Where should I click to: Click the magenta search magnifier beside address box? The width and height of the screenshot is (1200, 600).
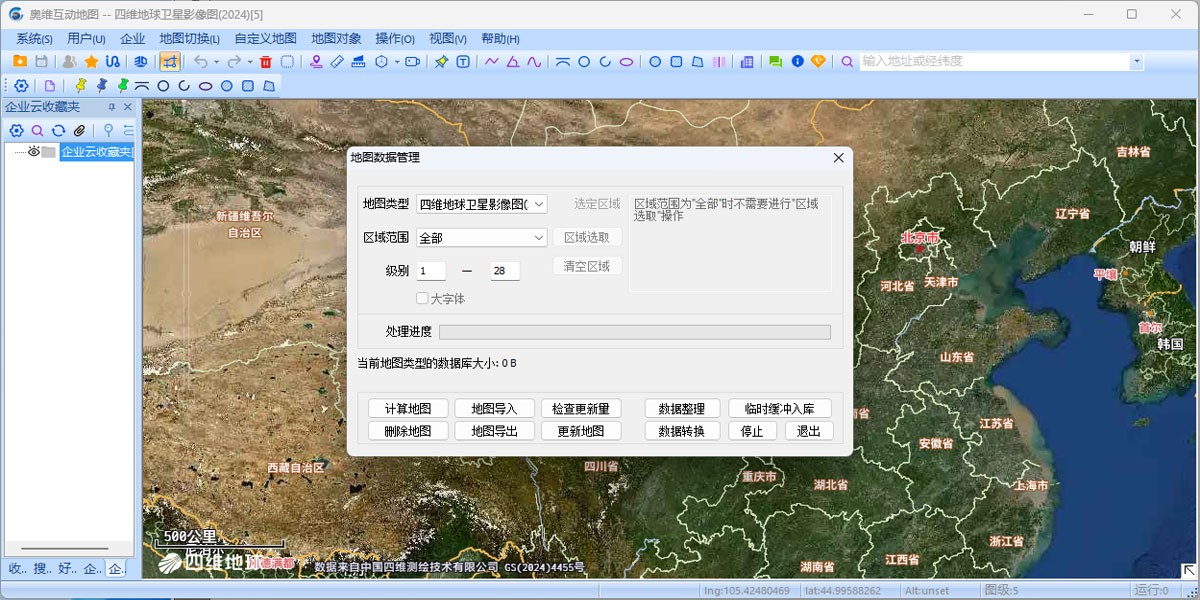[x=847, y=62]
